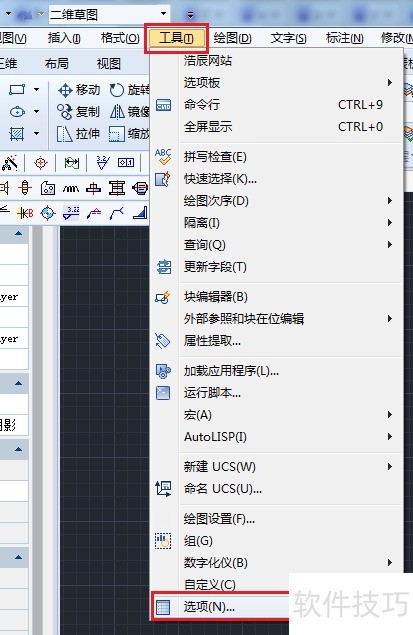Select 运行脚本... menu entry
The height and width of the screenshot is (635, 413).
click(x=275, y=392)
